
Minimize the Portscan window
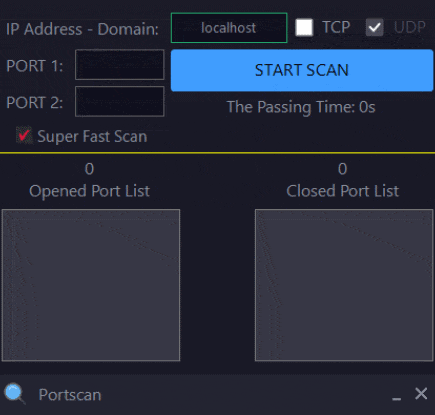(x=396, y=395)
